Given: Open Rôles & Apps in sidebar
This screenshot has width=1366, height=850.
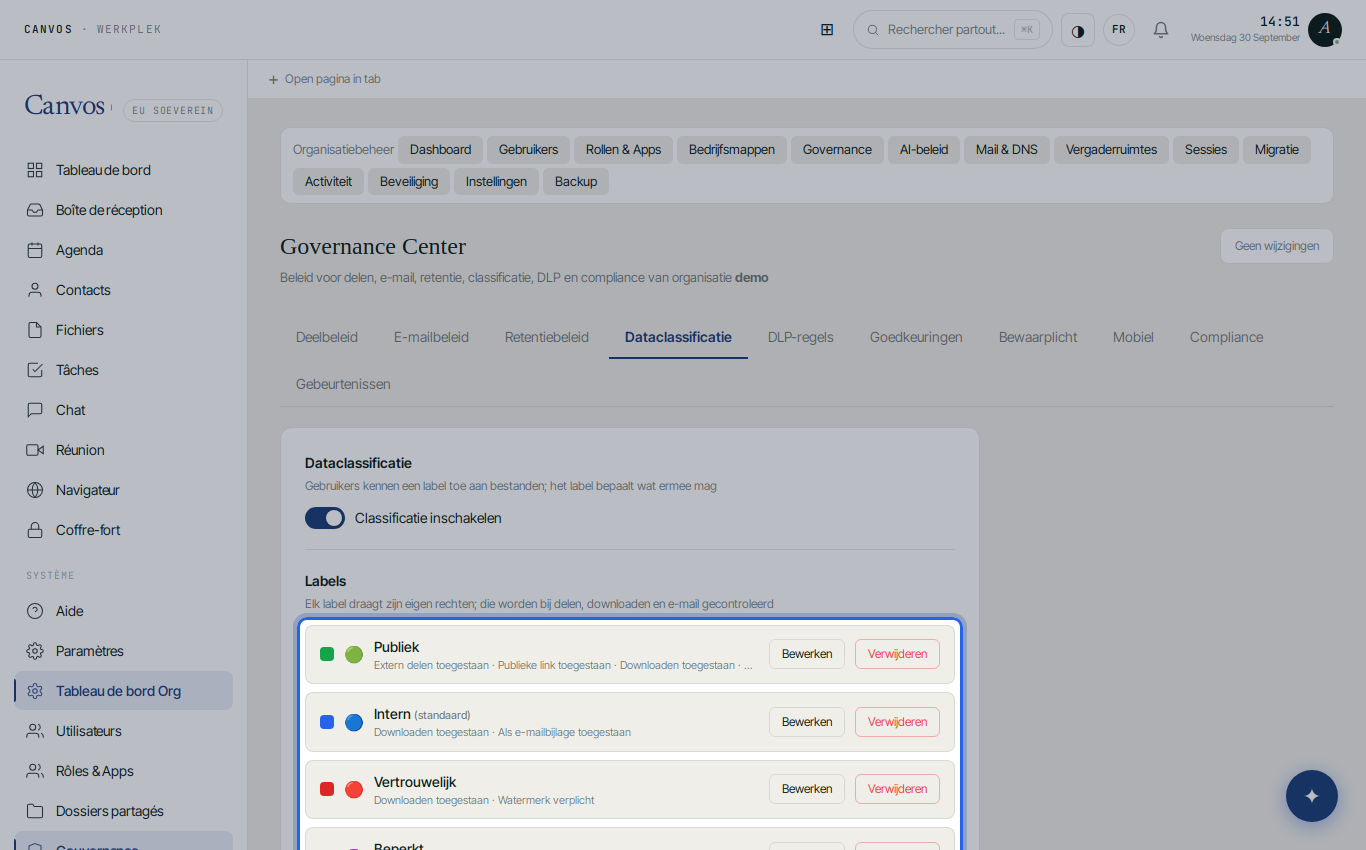Looking at the screenshot, I should (124, 771).
